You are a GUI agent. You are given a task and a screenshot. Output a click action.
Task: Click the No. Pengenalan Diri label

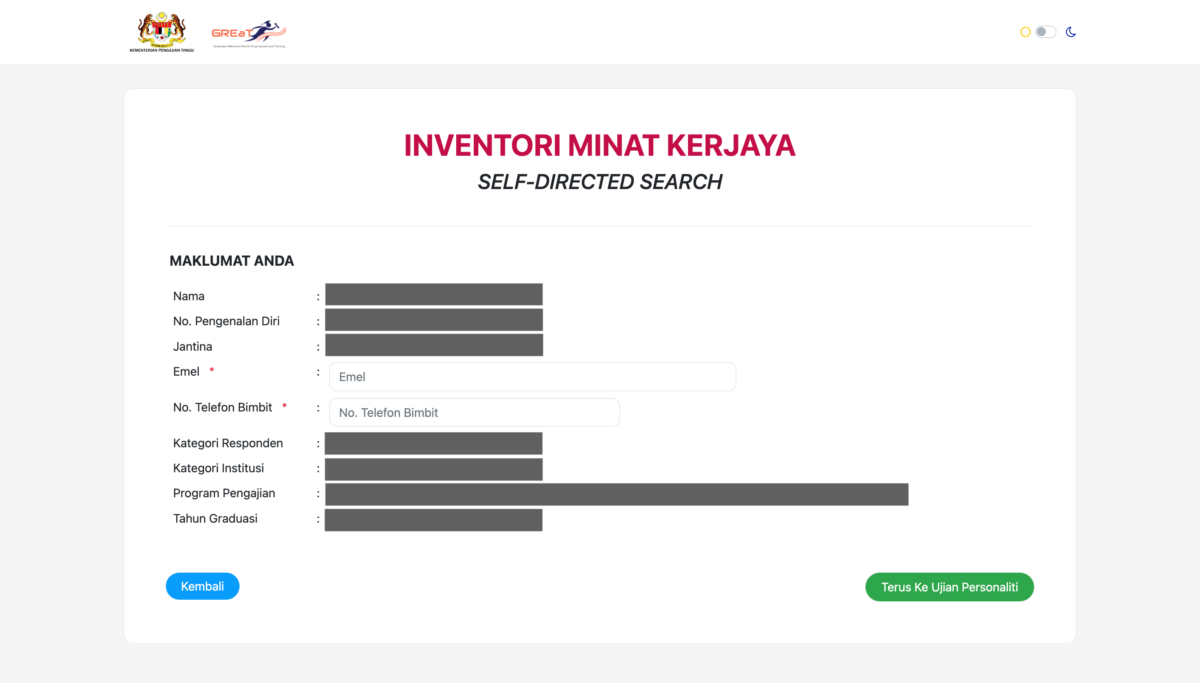click(226, 321)
